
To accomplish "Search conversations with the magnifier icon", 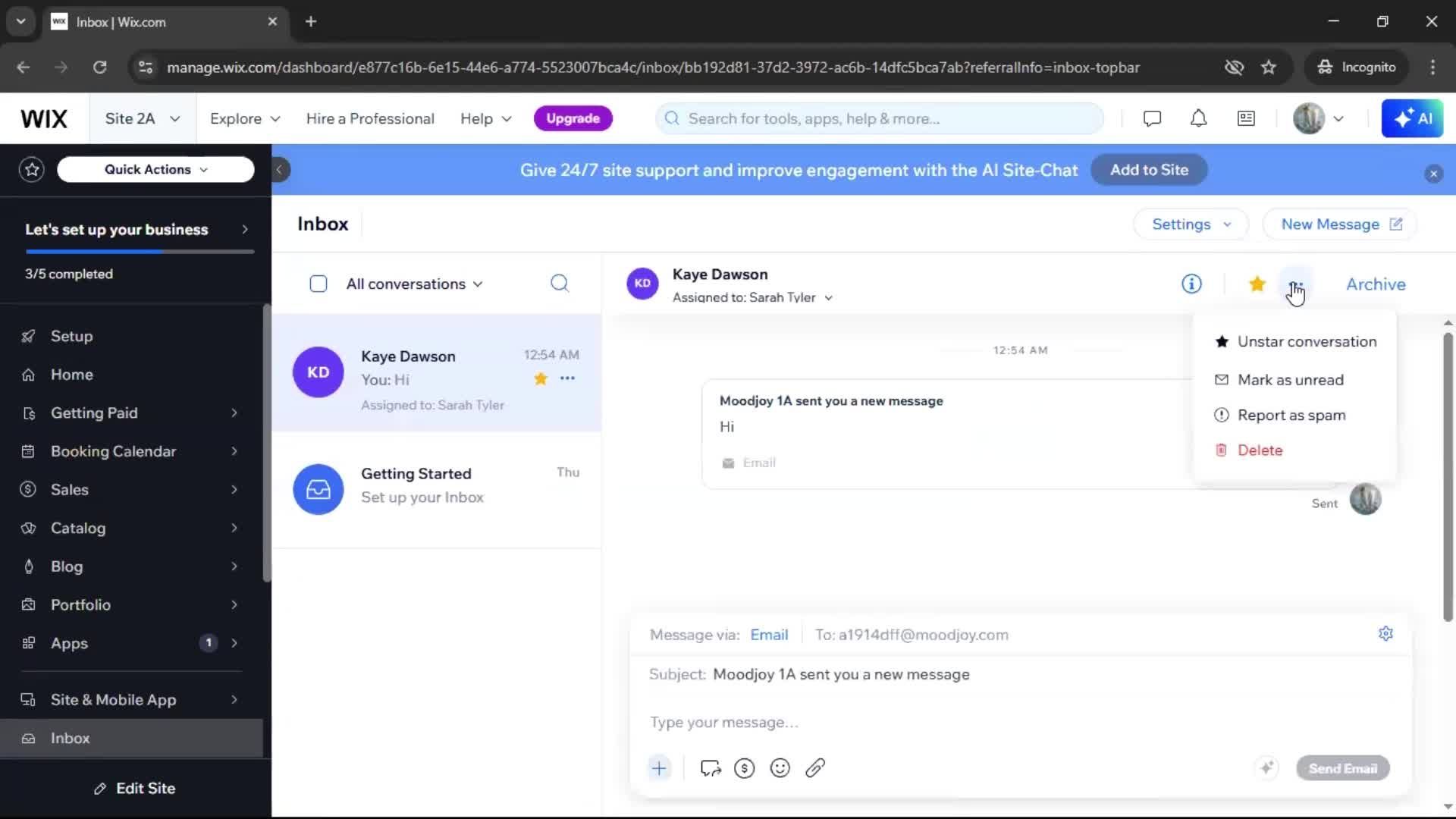I will pyautogui.click(x=560, y=284).
